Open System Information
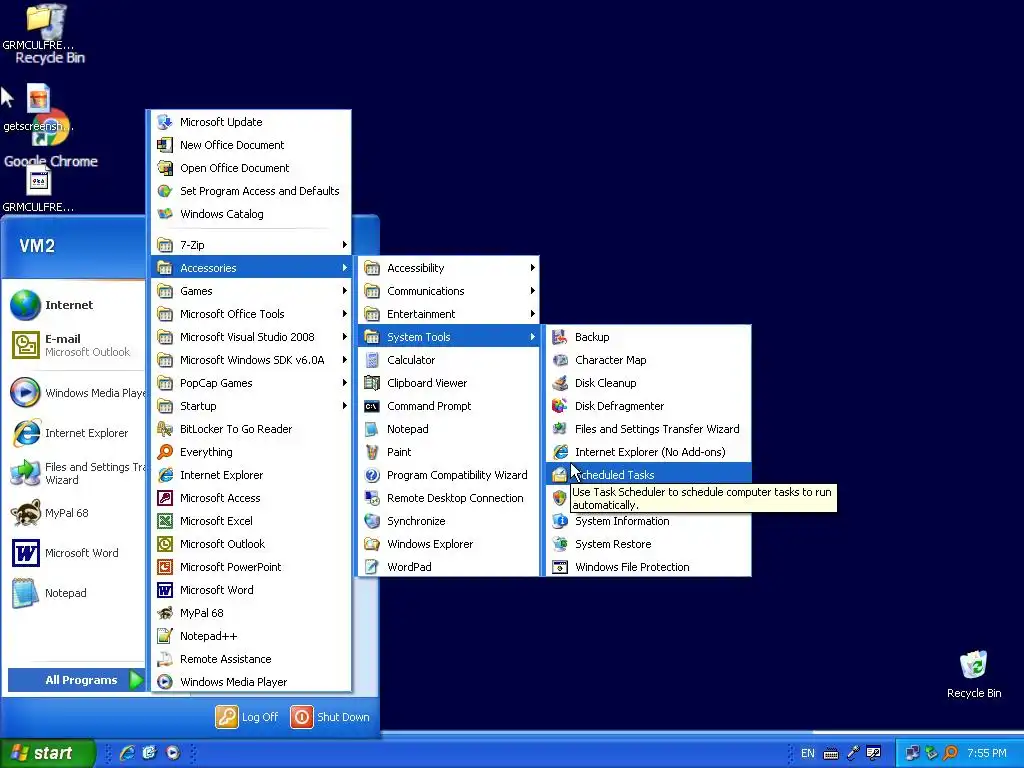This screenshot has height=768, width=1024. coord(648,520)
